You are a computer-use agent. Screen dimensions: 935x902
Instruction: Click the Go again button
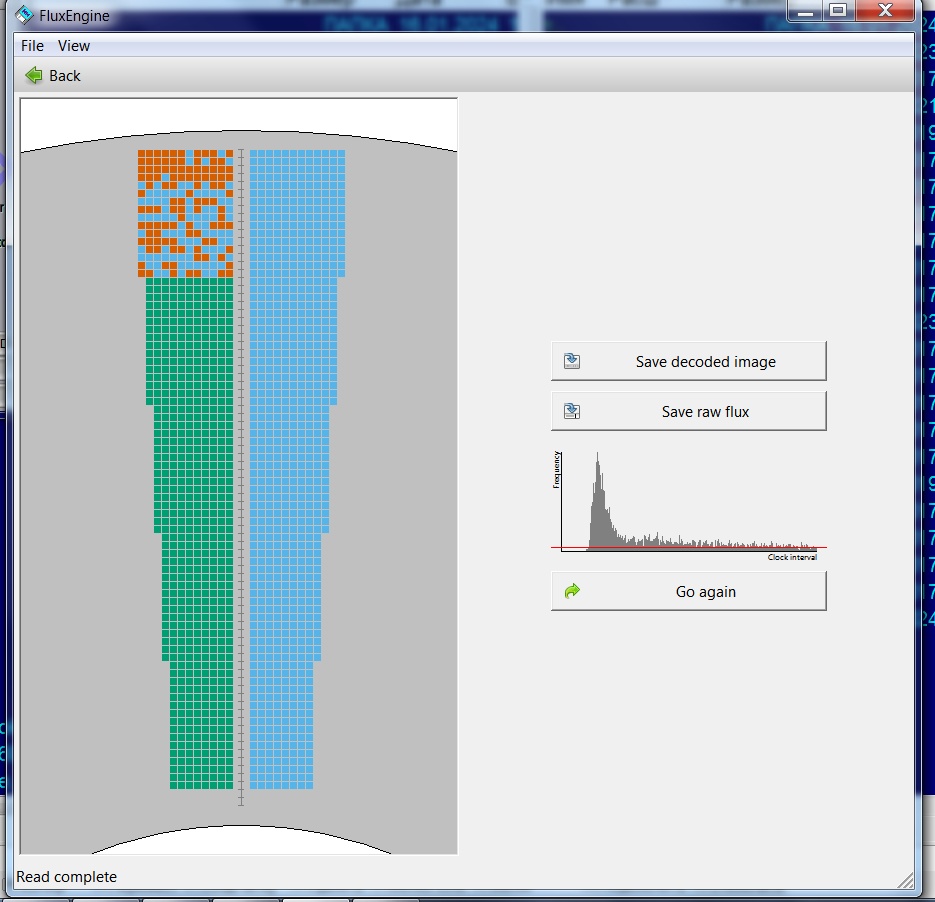point(689,591)
